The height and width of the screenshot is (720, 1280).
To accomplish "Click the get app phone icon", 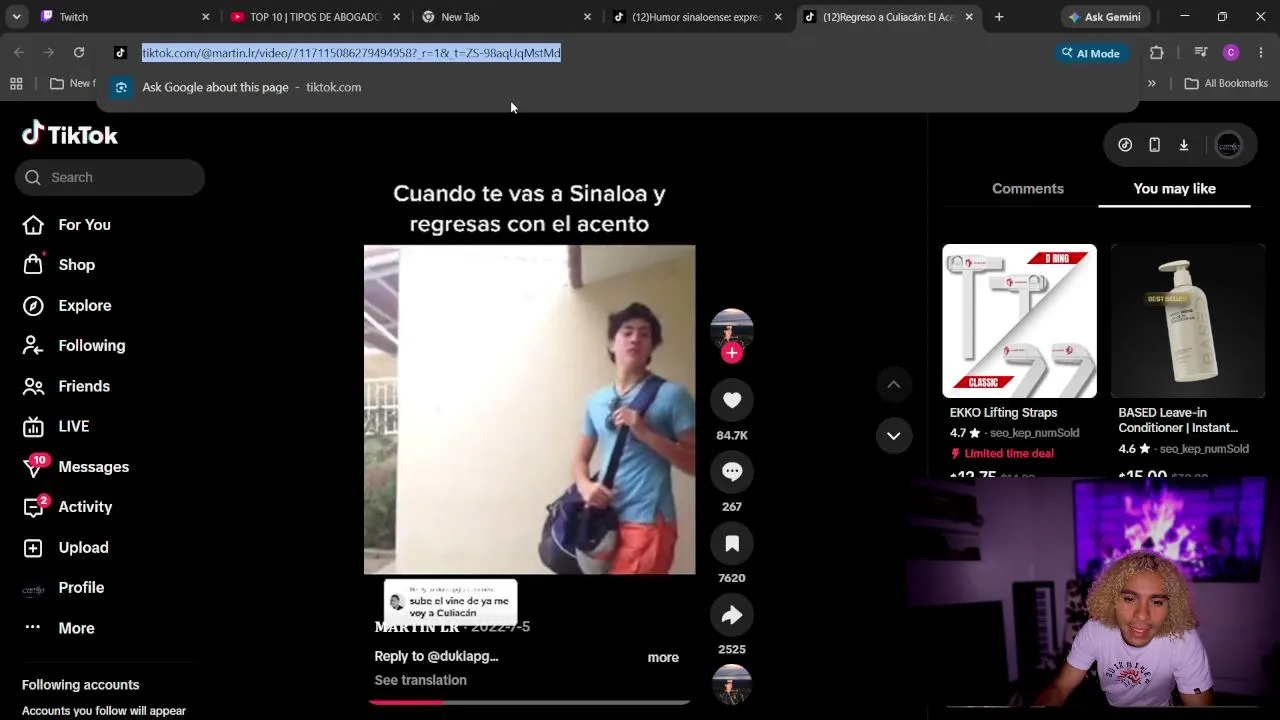I will point(1154,145).
